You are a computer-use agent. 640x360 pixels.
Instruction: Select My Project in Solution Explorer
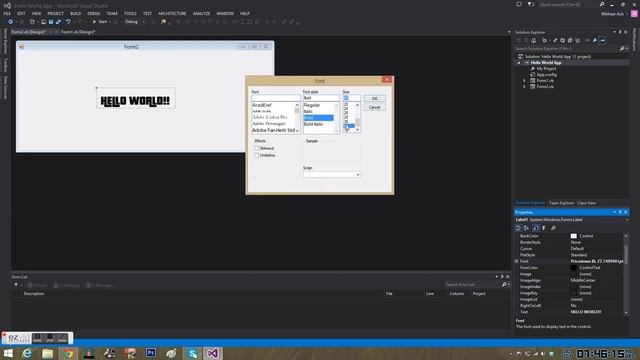click(546, 69)
